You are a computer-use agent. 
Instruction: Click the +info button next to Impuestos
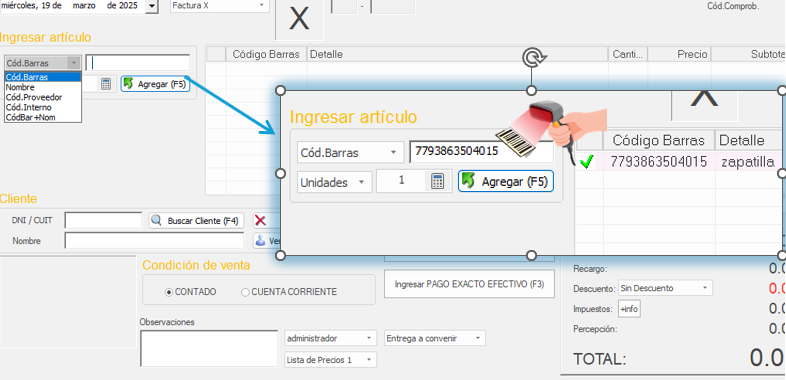[x=629, y=309]
